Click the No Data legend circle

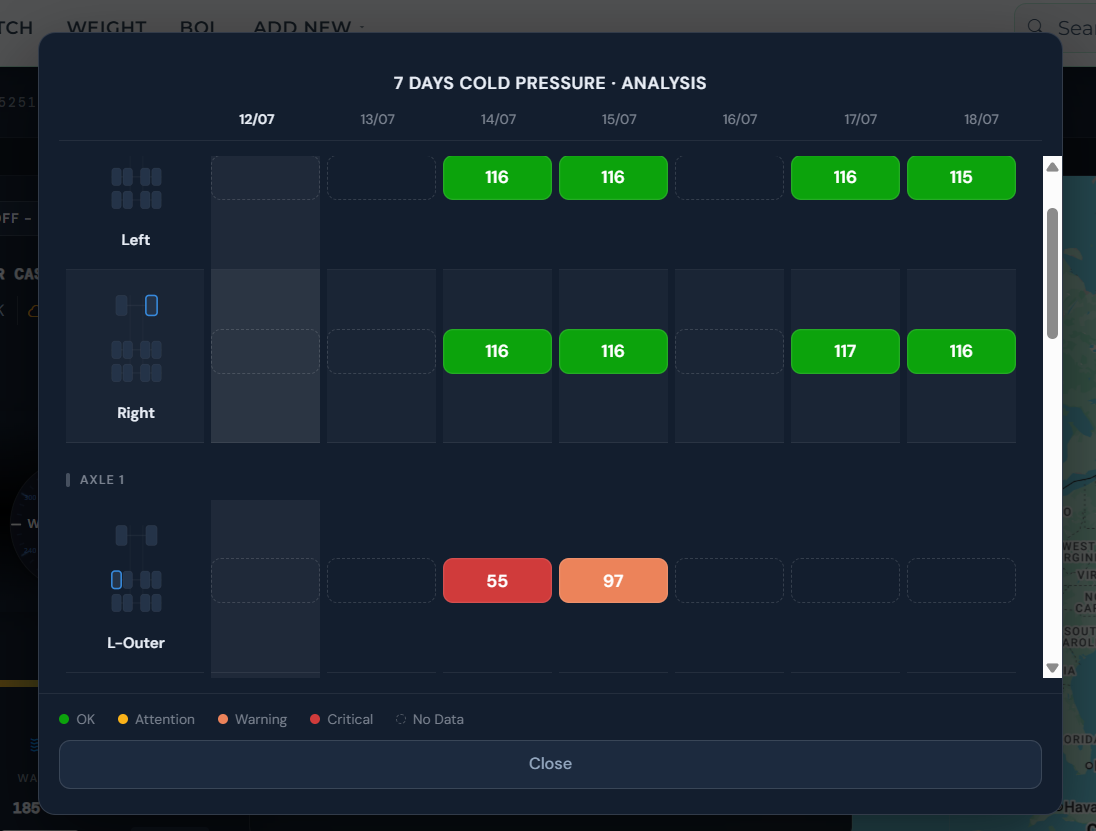coord(401,719)
